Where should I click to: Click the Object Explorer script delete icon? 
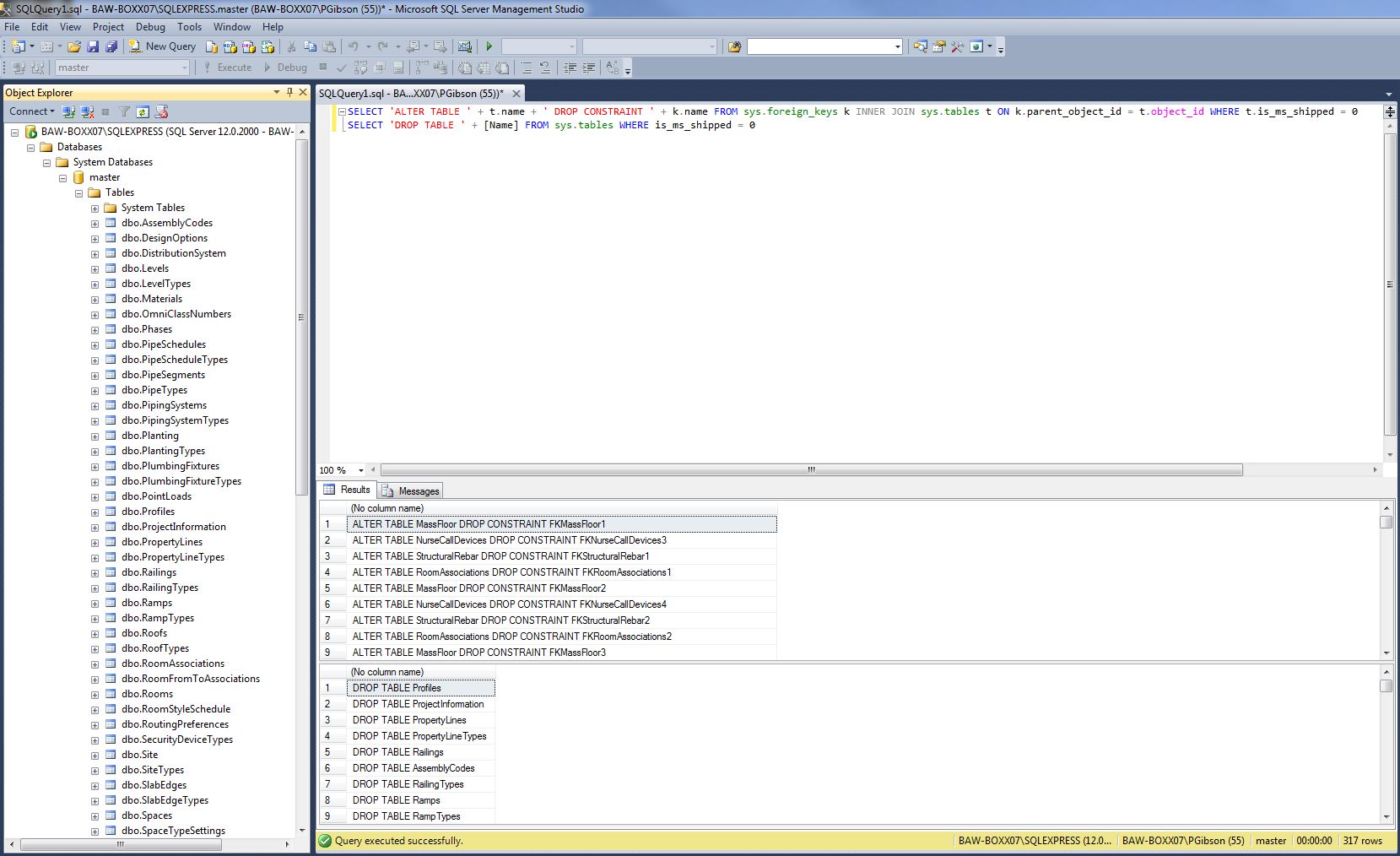tap(162, 111)
